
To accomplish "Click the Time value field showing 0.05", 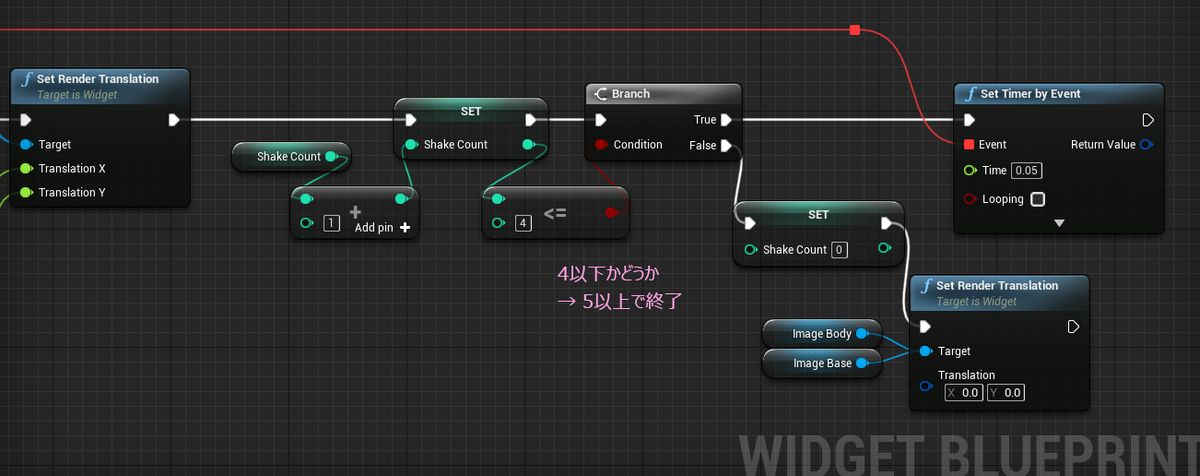I will coord(1027,171).
